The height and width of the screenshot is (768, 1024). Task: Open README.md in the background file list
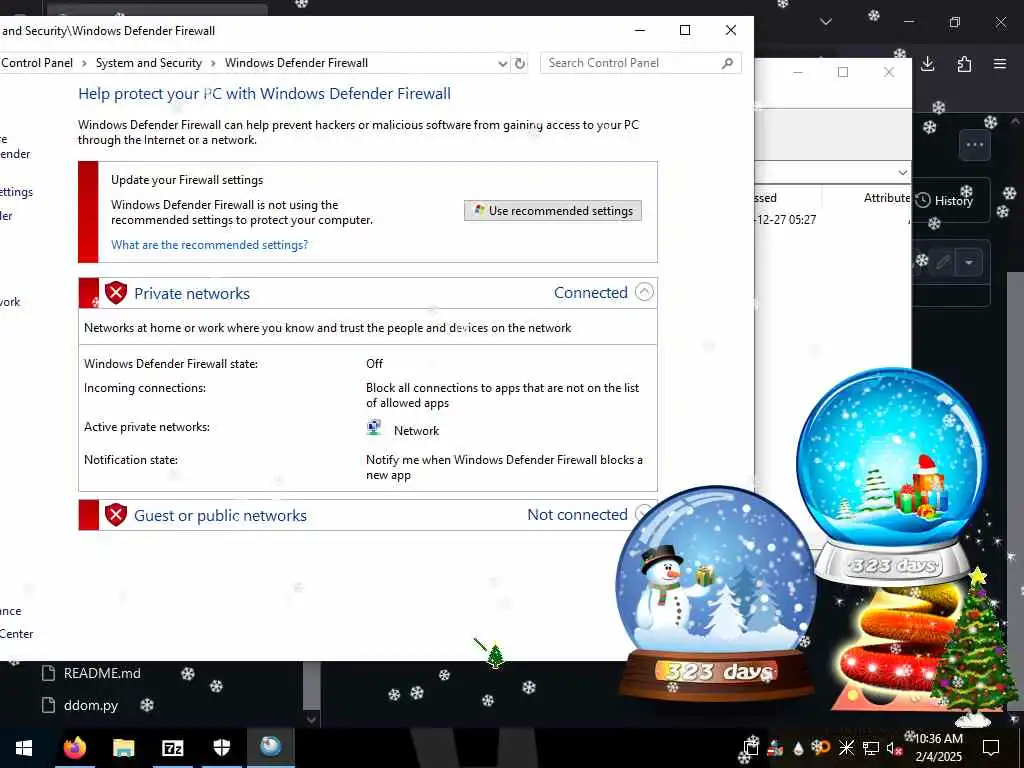[x=102, y=673]
